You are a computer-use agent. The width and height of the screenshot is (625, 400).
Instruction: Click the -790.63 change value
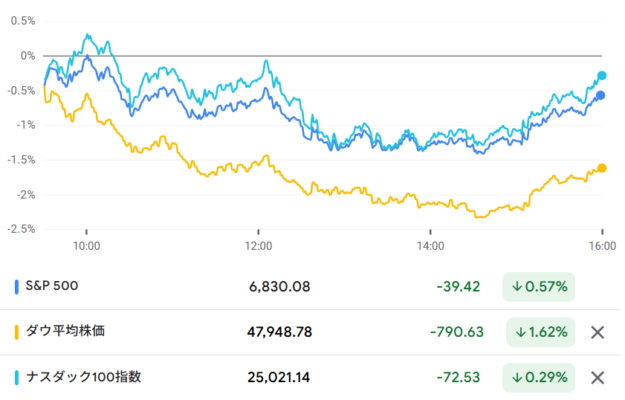454,332
